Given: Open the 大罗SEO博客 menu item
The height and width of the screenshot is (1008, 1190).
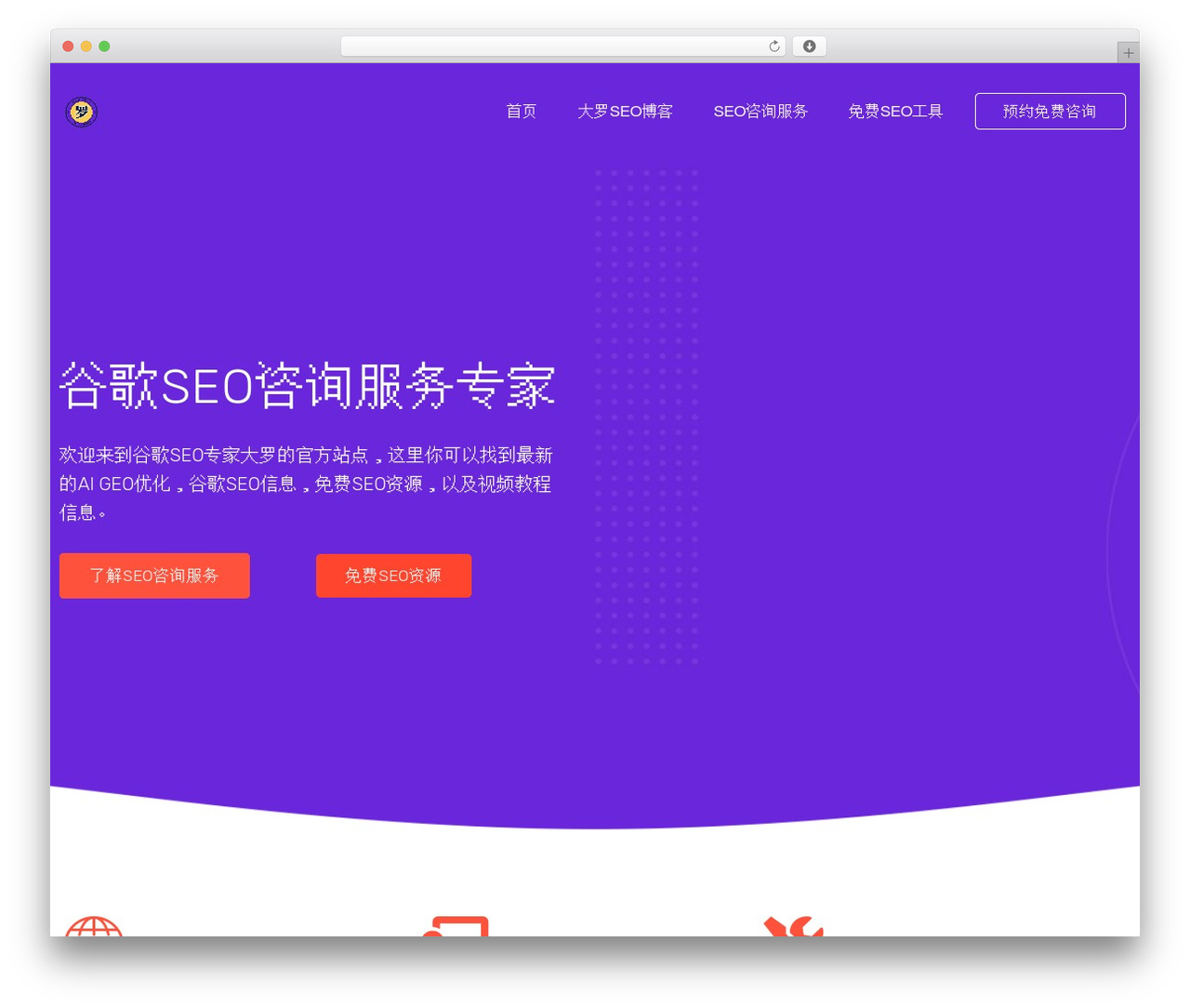Looking at the screenshot, I should 625,112.
